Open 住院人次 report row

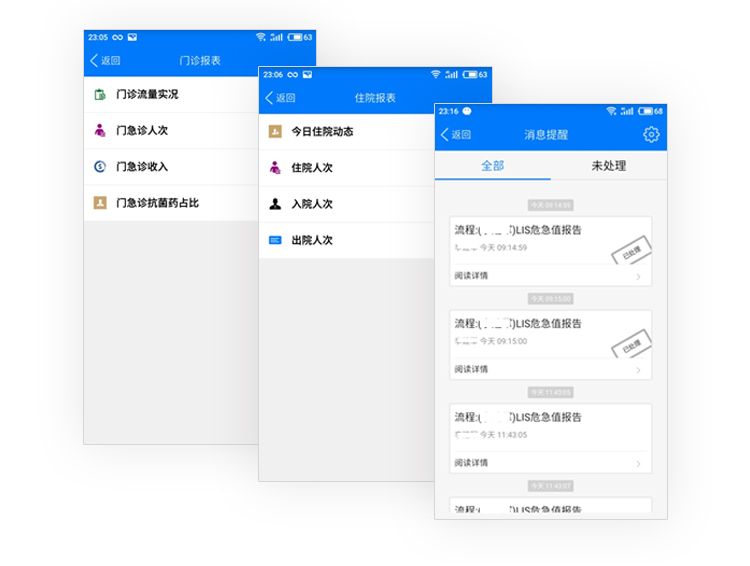(346, 167)
